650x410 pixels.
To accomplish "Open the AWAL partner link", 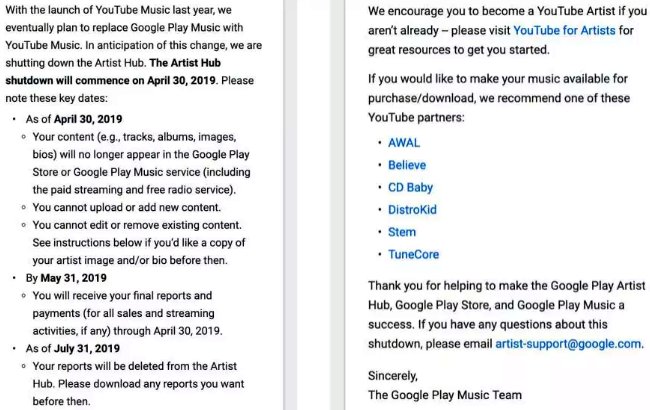I will 404,143.
